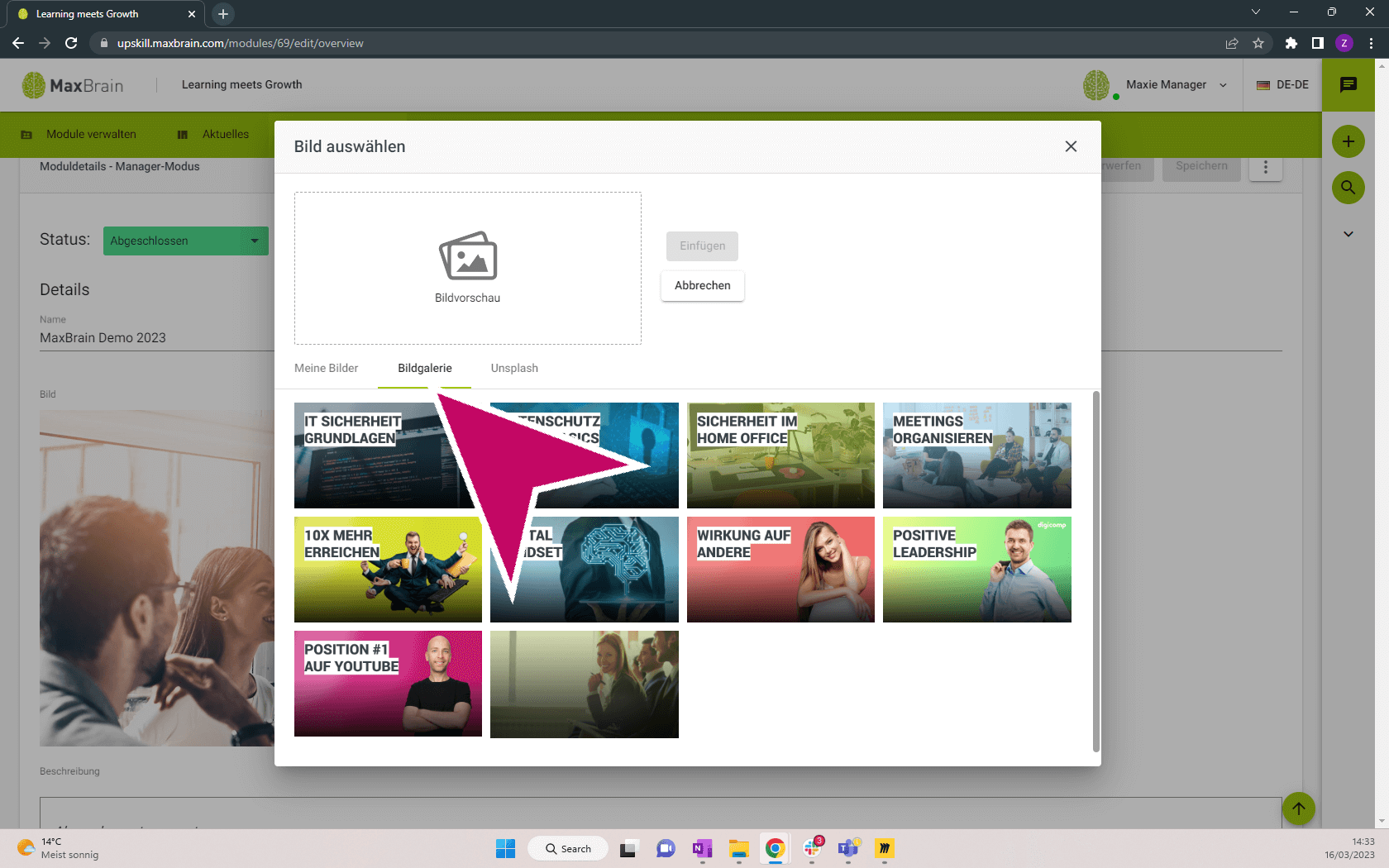This screenshot has height=868, width=1389.
Task: Click the address bar URL
Action: click(241, 43)
